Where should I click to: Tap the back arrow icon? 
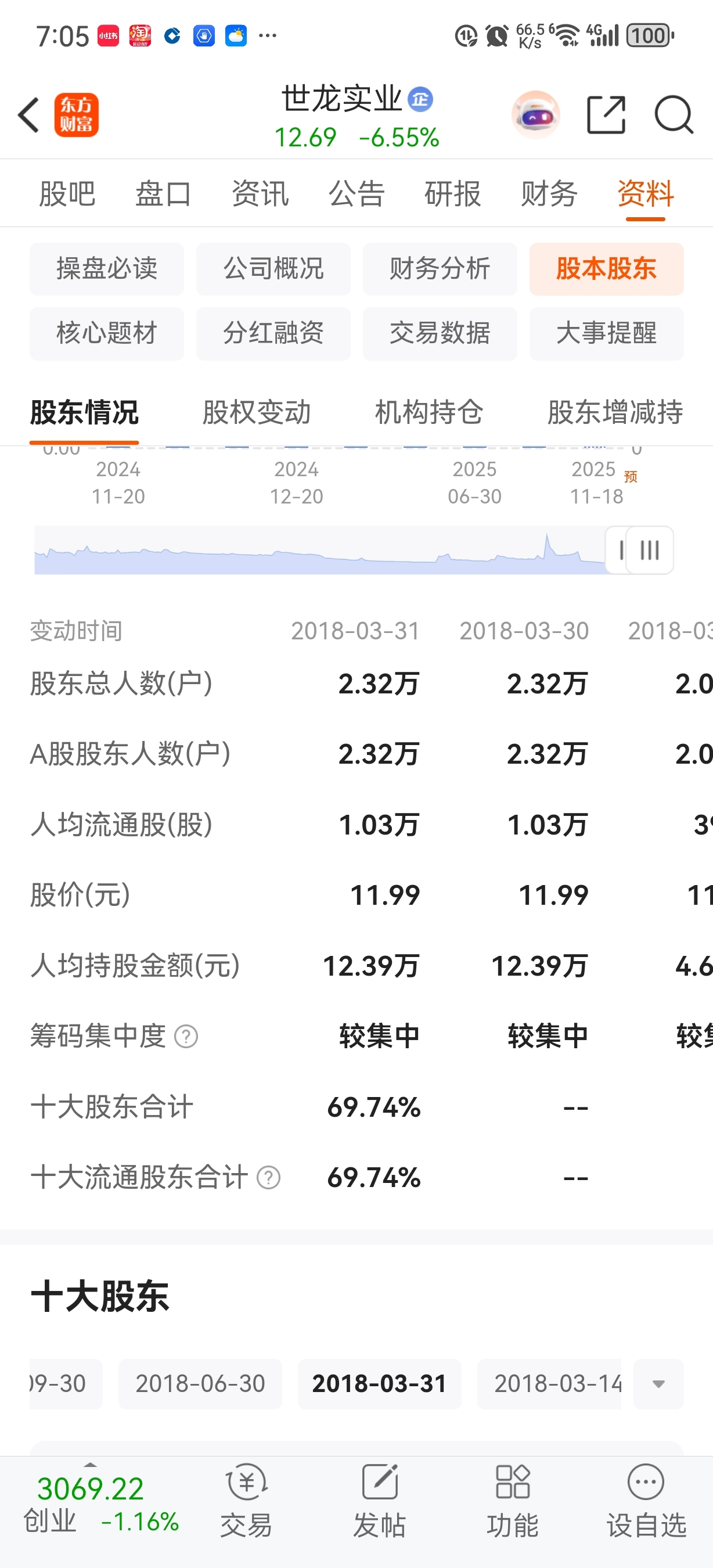click(x=28, y=114)
